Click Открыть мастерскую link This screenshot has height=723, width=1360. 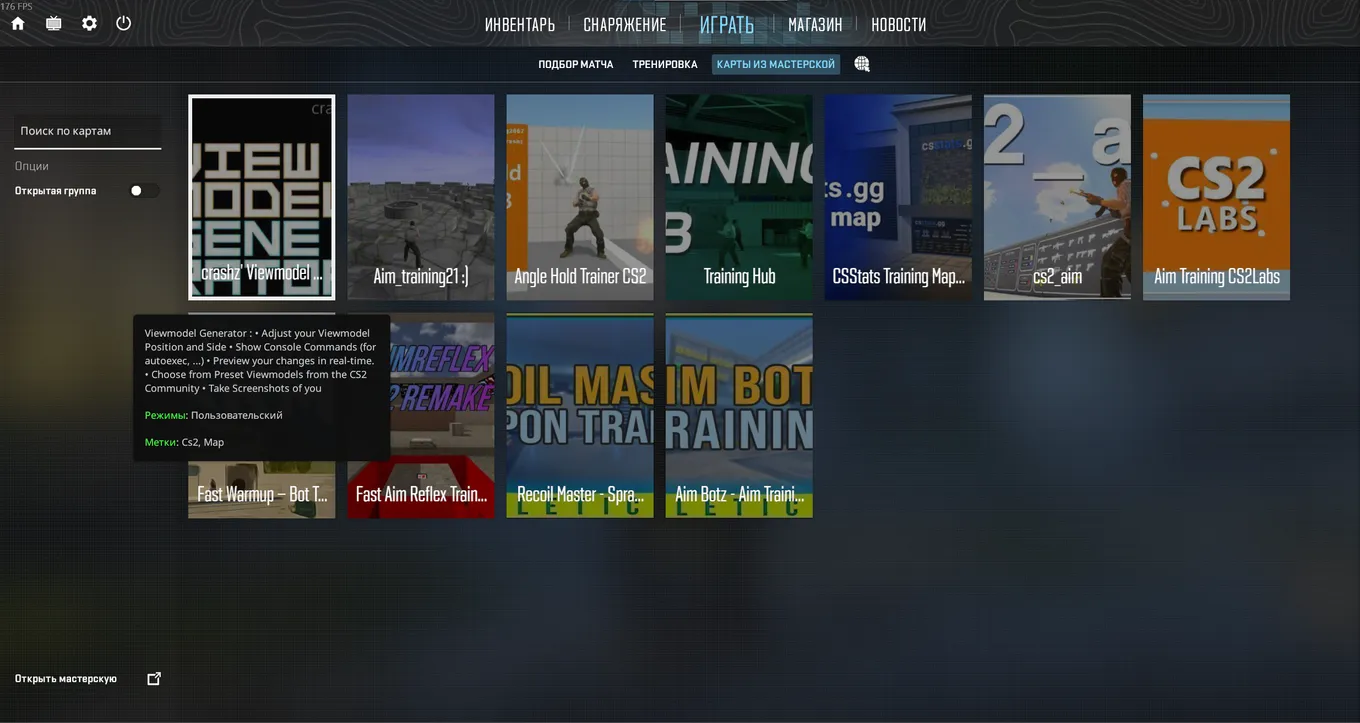pyautogui.click(x=66, y=679)
